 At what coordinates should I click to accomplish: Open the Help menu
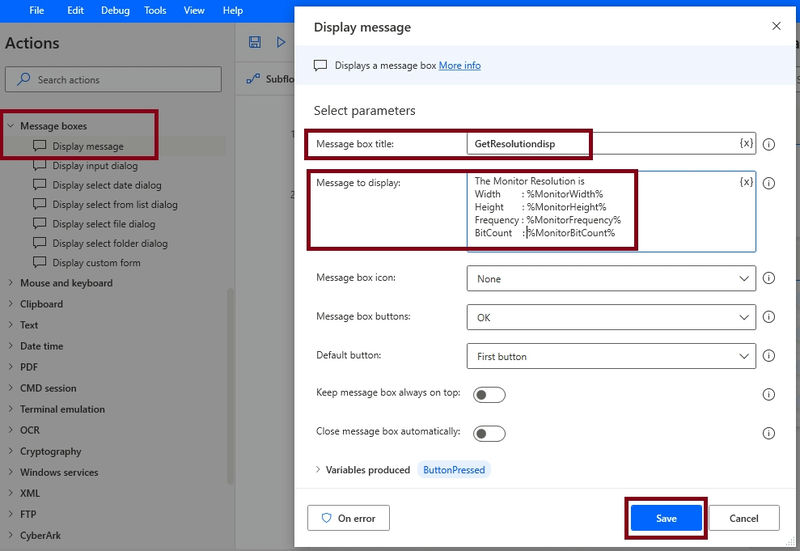(233, 10)
